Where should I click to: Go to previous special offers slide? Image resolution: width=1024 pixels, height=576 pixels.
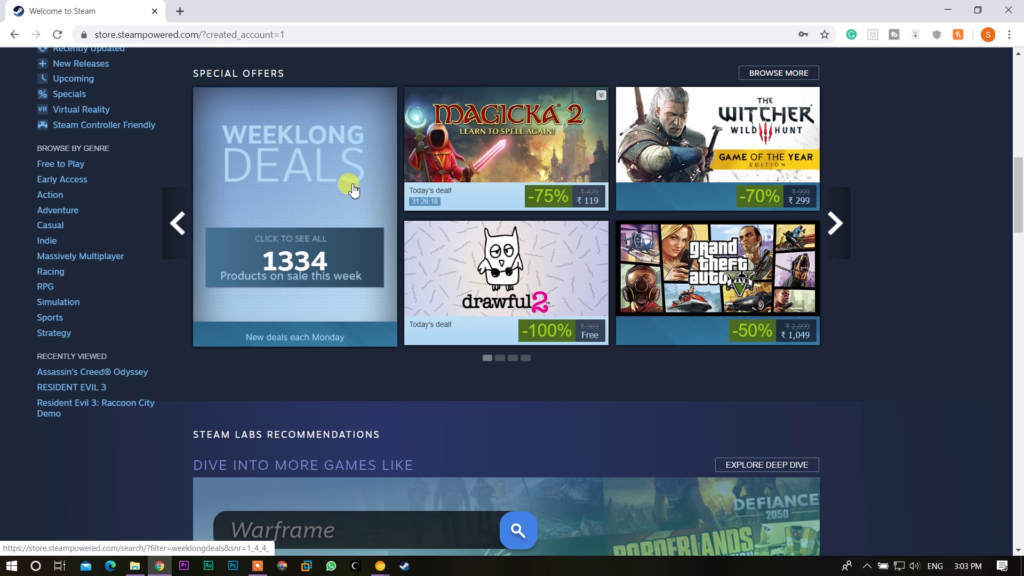(178, 223)
